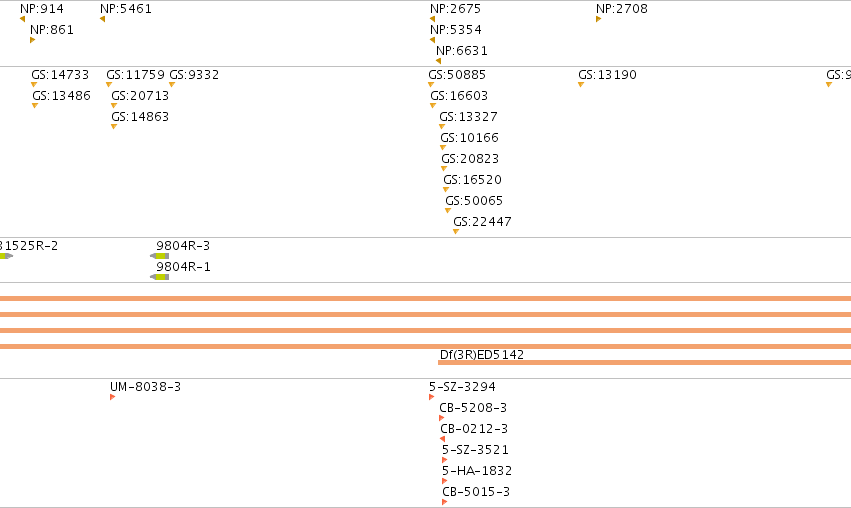Choose the GS:10166 feature label

pos(469,138)
